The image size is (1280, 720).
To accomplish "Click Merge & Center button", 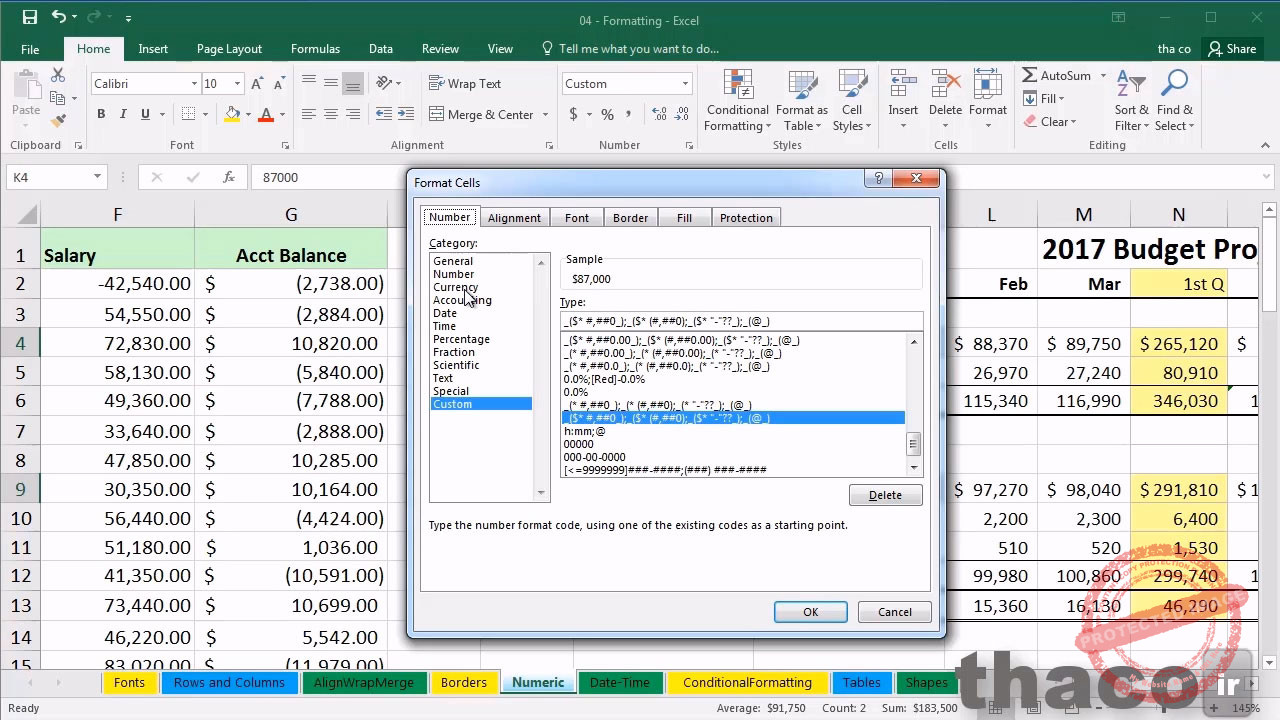I will (x=482, y=115).
